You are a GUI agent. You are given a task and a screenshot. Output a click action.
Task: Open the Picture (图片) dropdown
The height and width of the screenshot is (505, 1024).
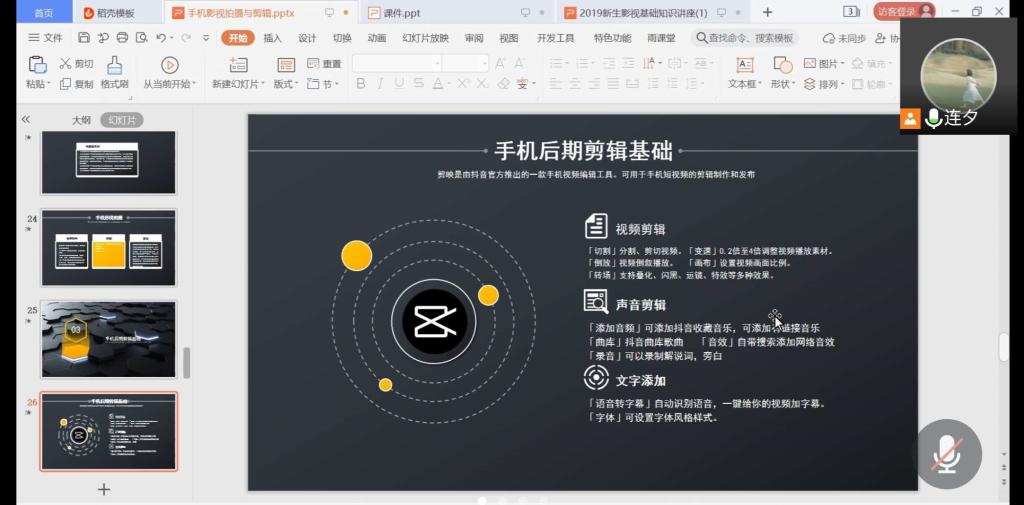[x=825, y=64]
